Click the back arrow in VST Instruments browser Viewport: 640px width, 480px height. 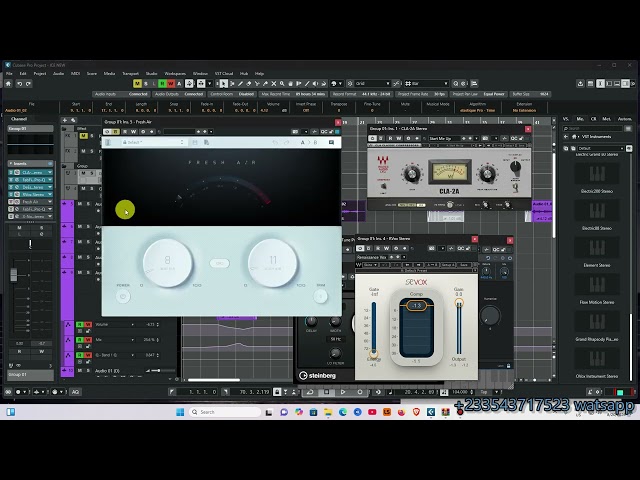click(566, 136)
